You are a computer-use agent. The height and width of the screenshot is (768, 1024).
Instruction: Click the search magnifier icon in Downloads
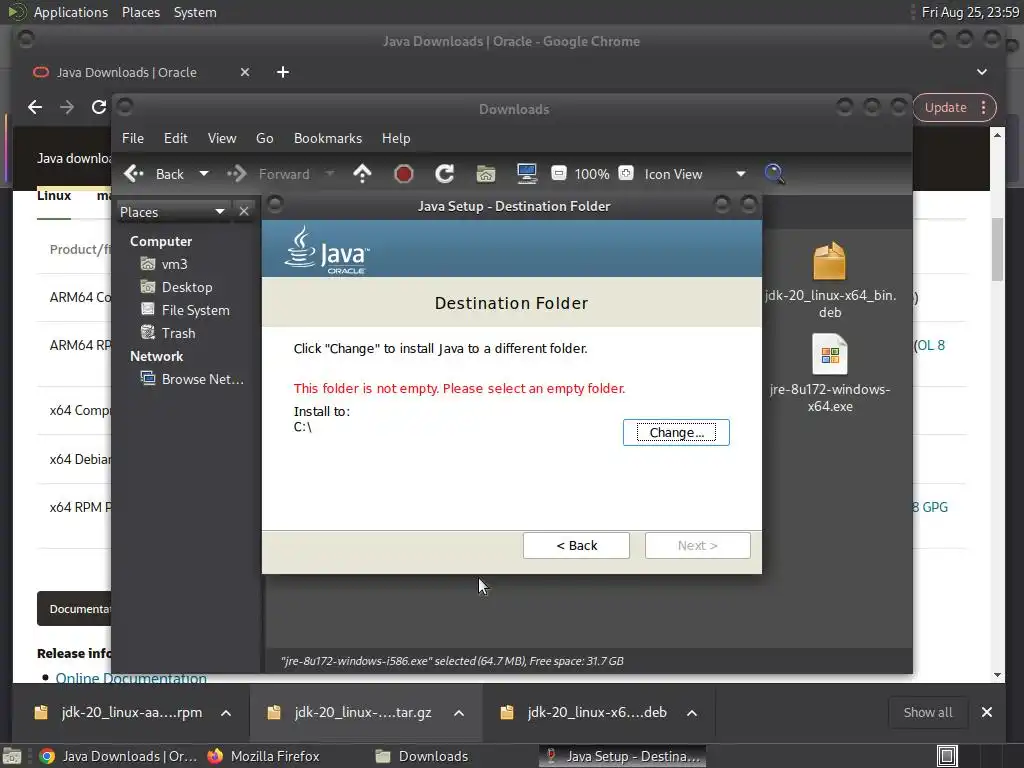click(775, 174)
